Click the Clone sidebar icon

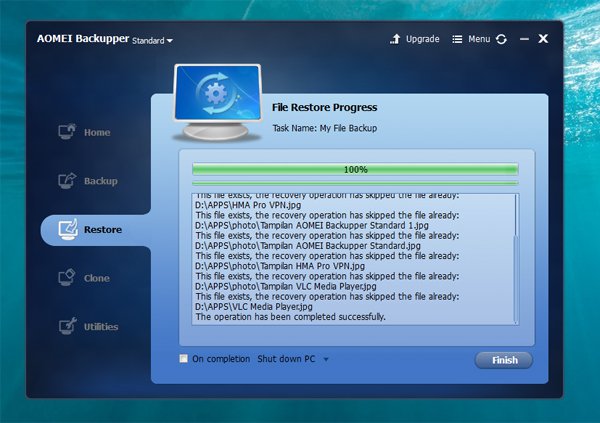pyautogui.click(x=67, y=277)
